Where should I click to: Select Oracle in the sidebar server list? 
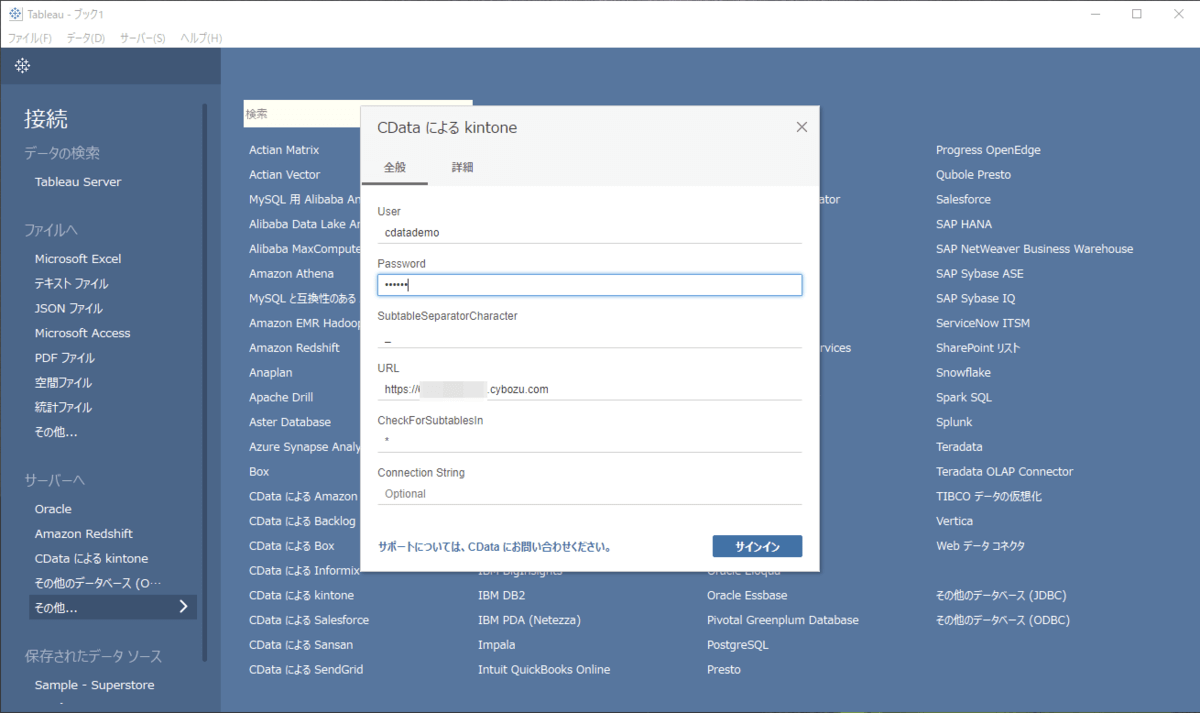coord(53,510)
